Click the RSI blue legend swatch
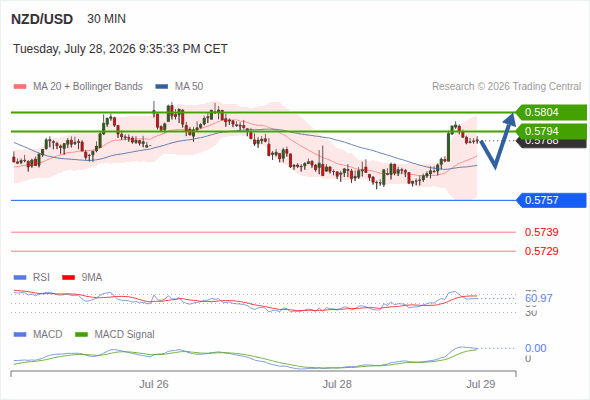The image size is (590, 400). click(x=20, y=278)
